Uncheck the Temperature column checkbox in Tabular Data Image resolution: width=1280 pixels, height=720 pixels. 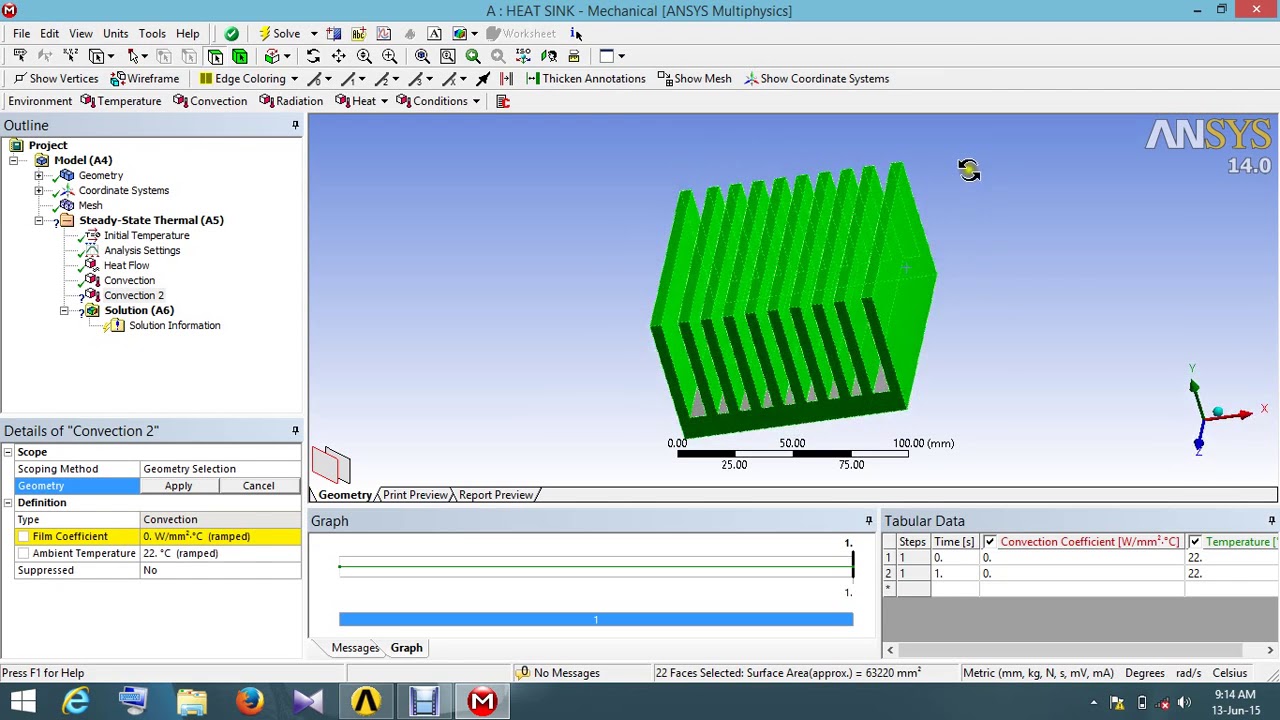[x=1195, y=542]
